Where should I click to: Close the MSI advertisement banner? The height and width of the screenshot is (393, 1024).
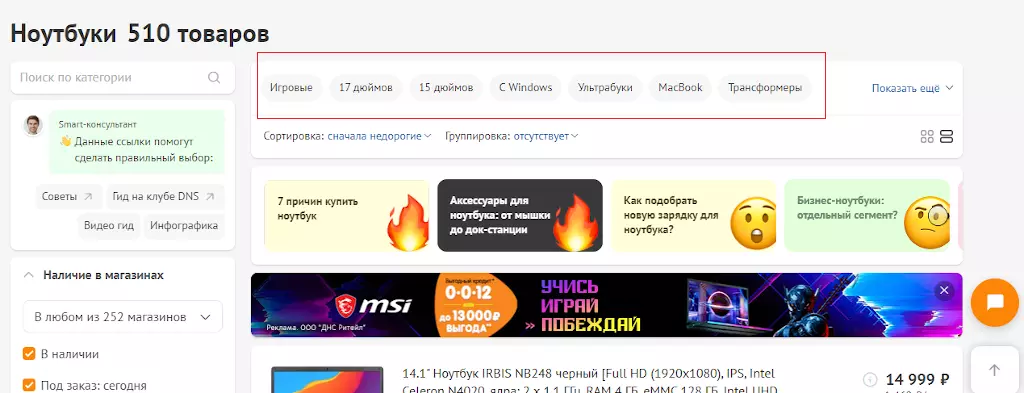click(943, 291)
